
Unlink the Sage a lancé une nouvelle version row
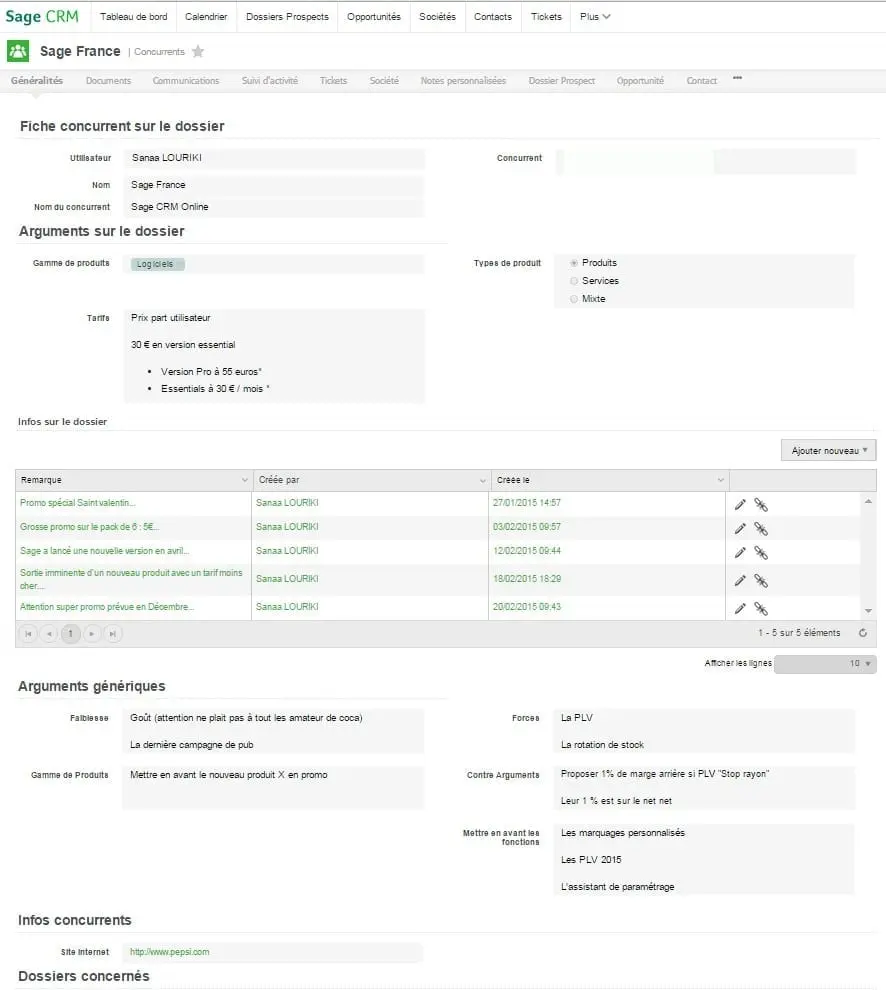click(x=761, y=552)
